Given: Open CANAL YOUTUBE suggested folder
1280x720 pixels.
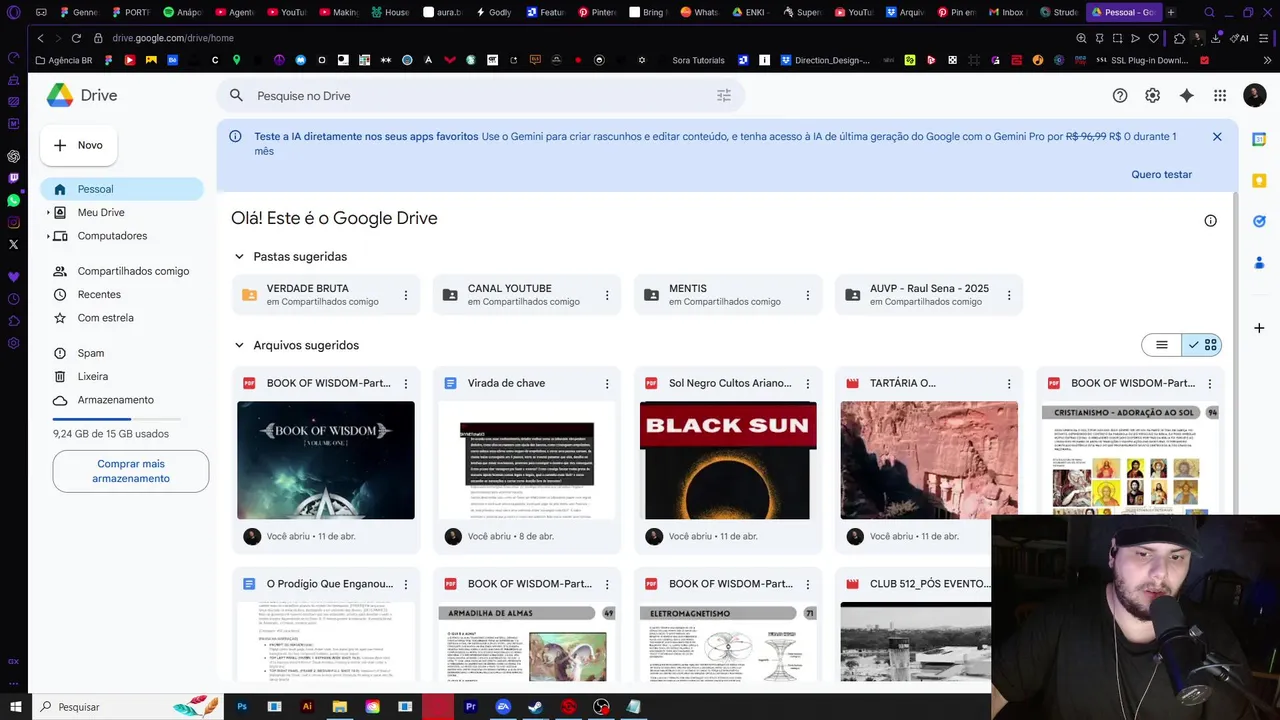Looking at the screenshot, I should (x=528, y=295).
